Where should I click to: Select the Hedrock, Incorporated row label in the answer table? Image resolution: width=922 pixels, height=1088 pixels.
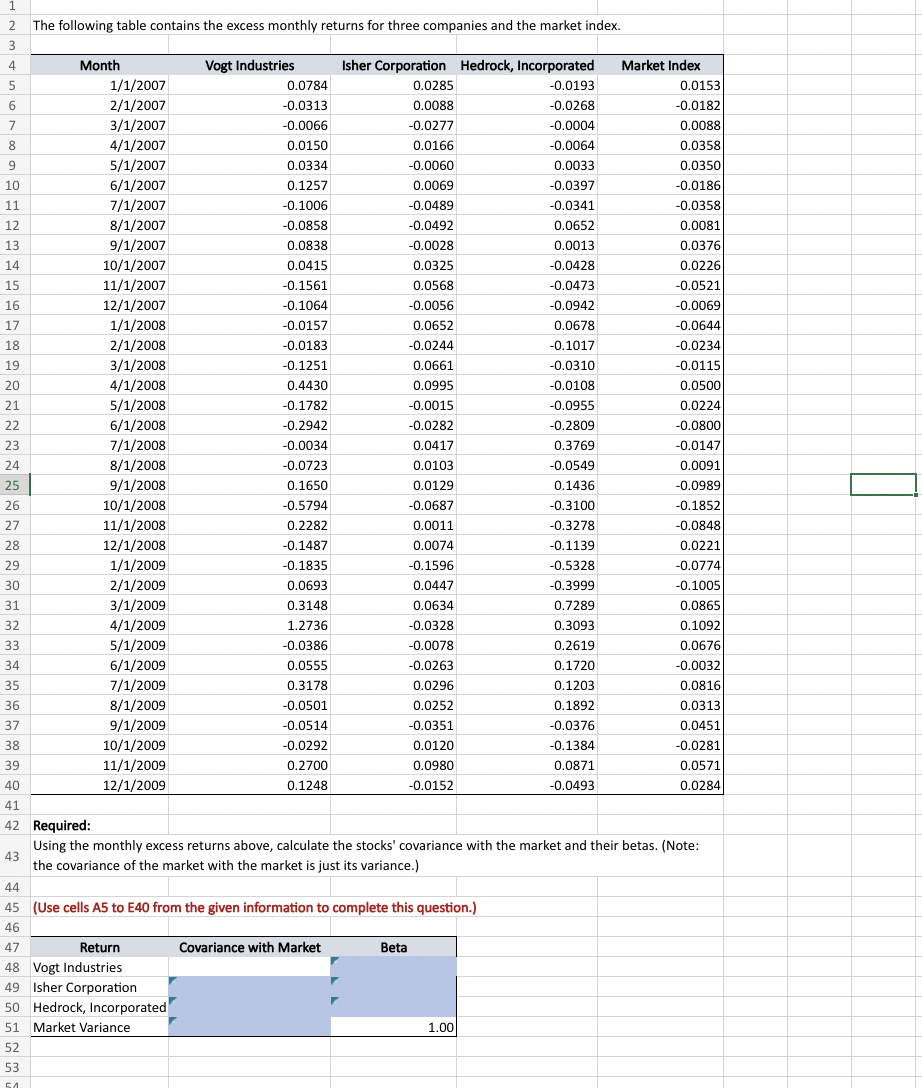click(x=99, y=1007)
